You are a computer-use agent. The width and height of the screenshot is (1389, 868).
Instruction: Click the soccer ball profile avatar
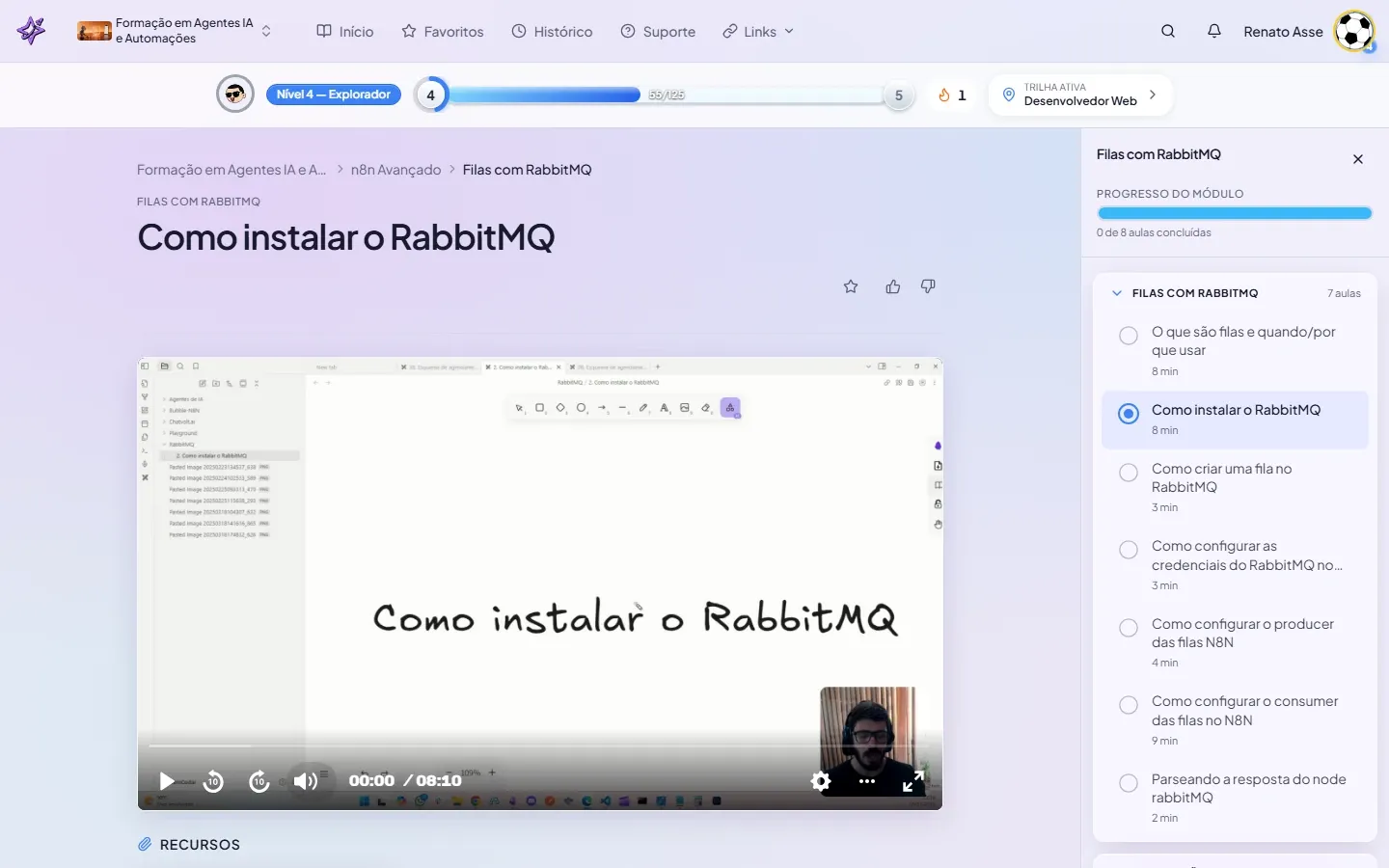click(x=1354, y=32)
